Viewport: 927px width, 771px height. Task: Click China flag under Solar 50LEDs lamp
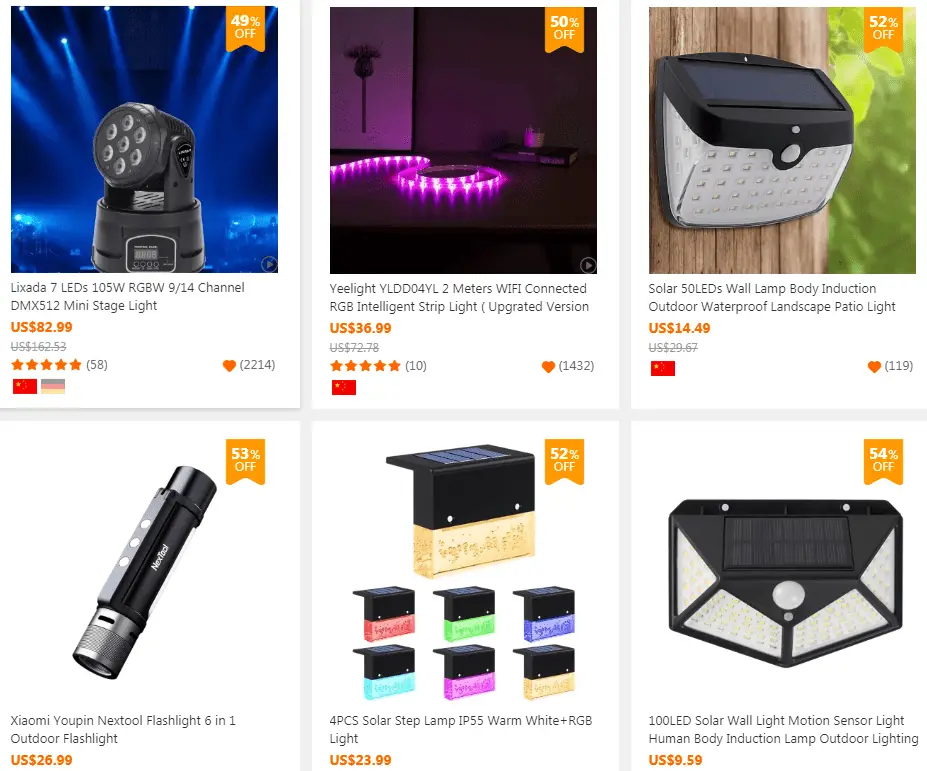click(x=663, y=368)
